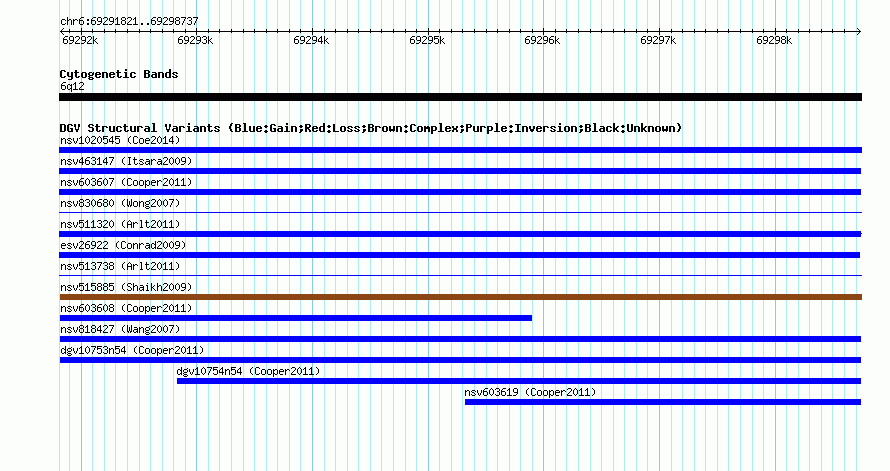890x471 pixels.
Task: Select the short blue bar under nsv603608
Action: point(296,318)
